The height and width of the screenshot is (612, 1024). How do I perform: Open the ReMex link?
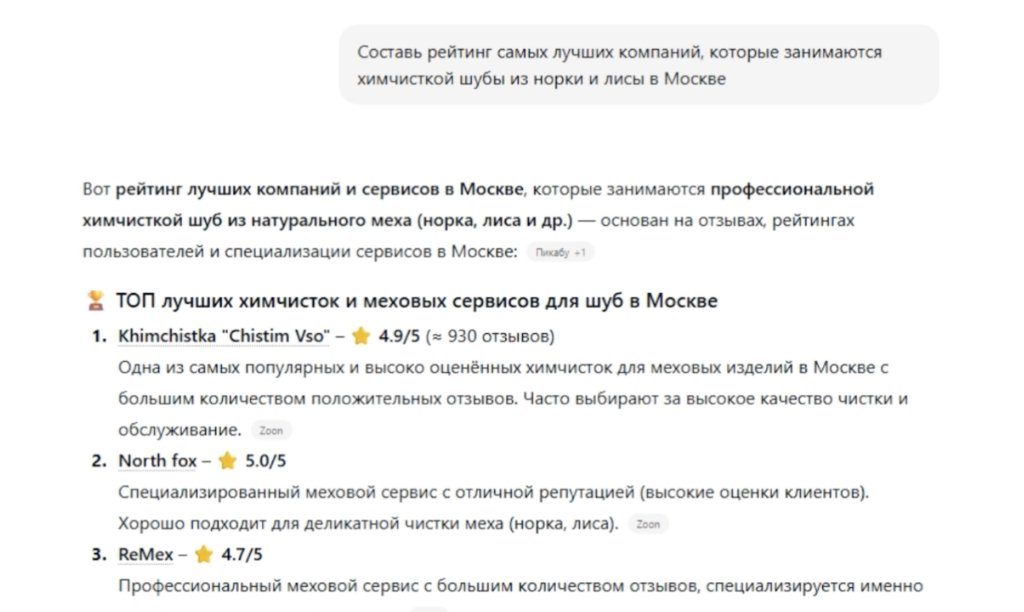coord(146,554)
